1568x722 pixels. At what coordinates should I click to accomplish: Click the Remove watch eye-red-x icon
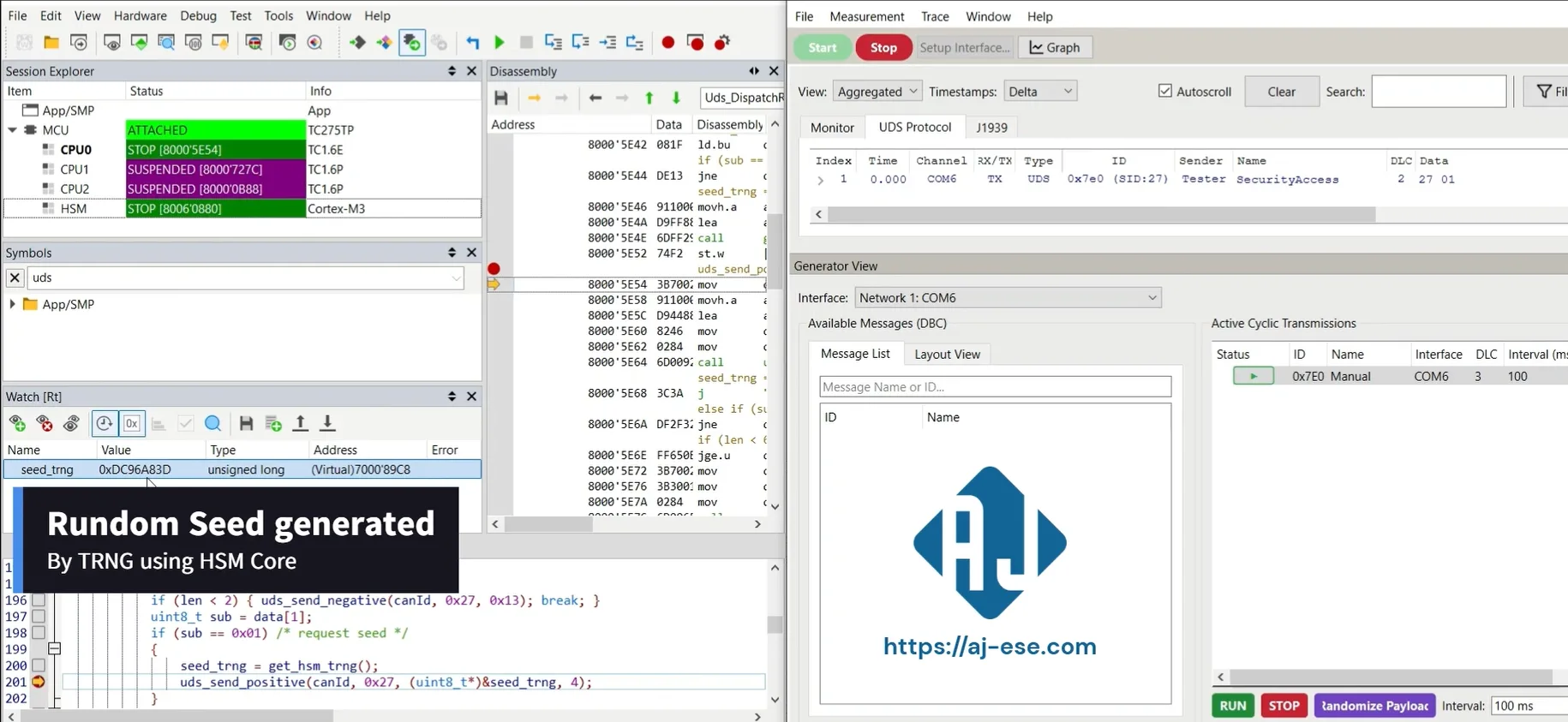click(x=45, y=423)
